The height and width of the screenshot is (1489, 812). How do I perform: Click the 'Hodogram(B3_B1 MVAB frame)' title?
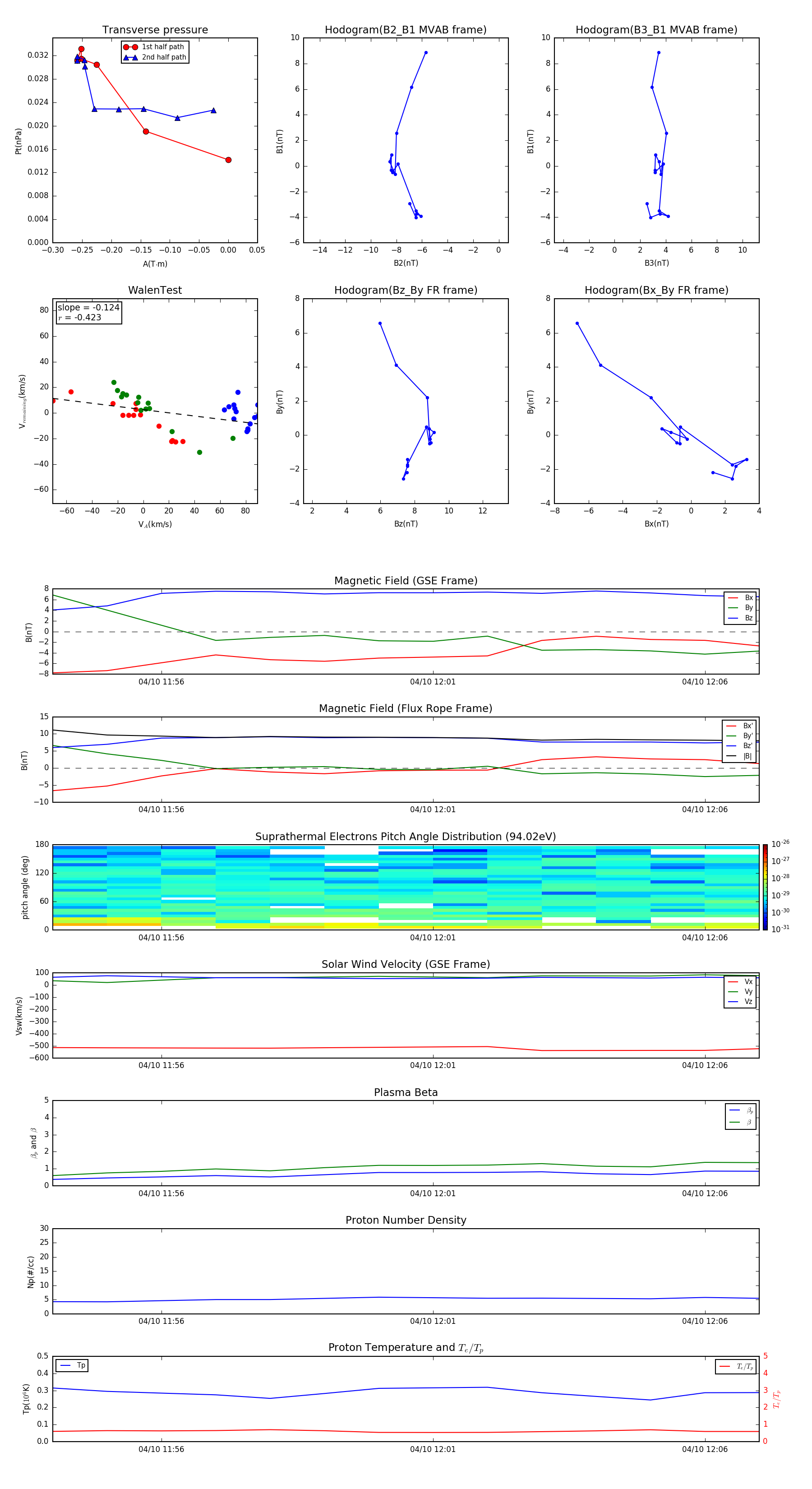656,30
